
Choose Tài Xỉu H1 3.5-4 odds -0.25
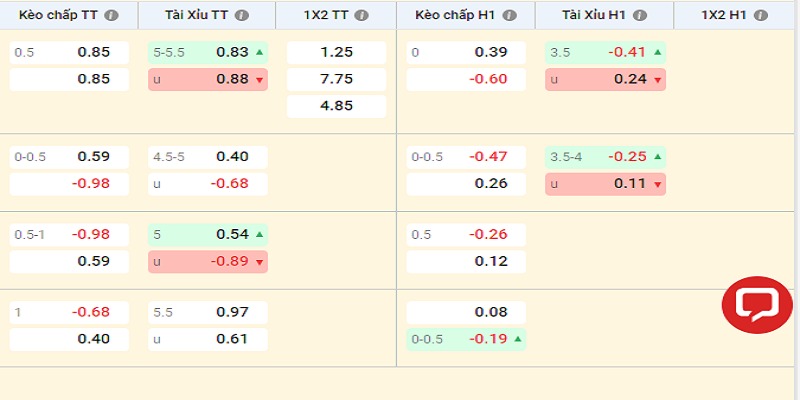point(605,157)
